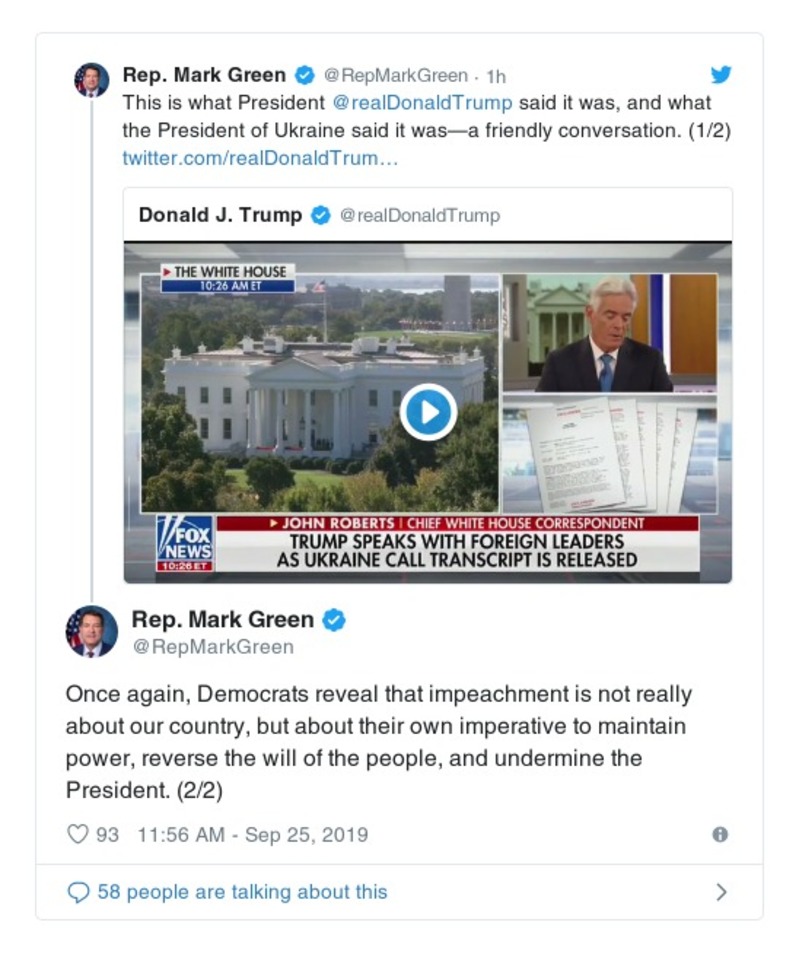Click the verified badge next to the lower Rep. Mark Green name
This screenshot has width=799, height=957.
point(333,620)
